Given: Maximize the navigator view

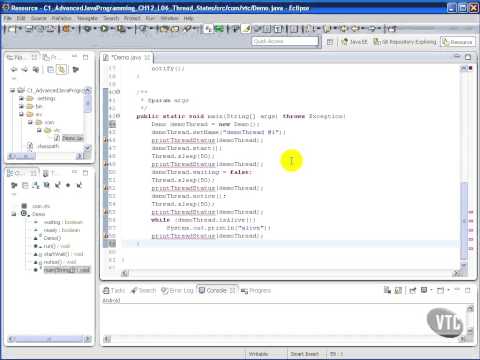Looking at the screenshot, I should 85,57.
